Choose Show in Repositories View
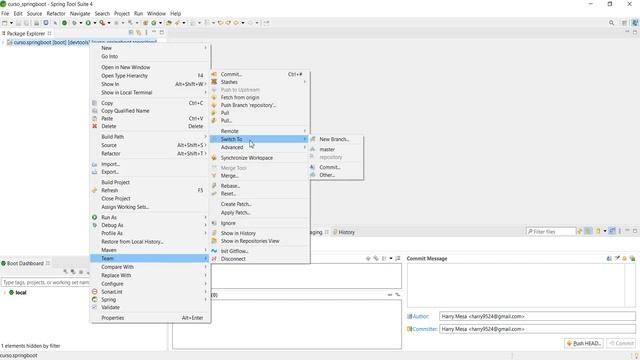 tap(250, 241)
